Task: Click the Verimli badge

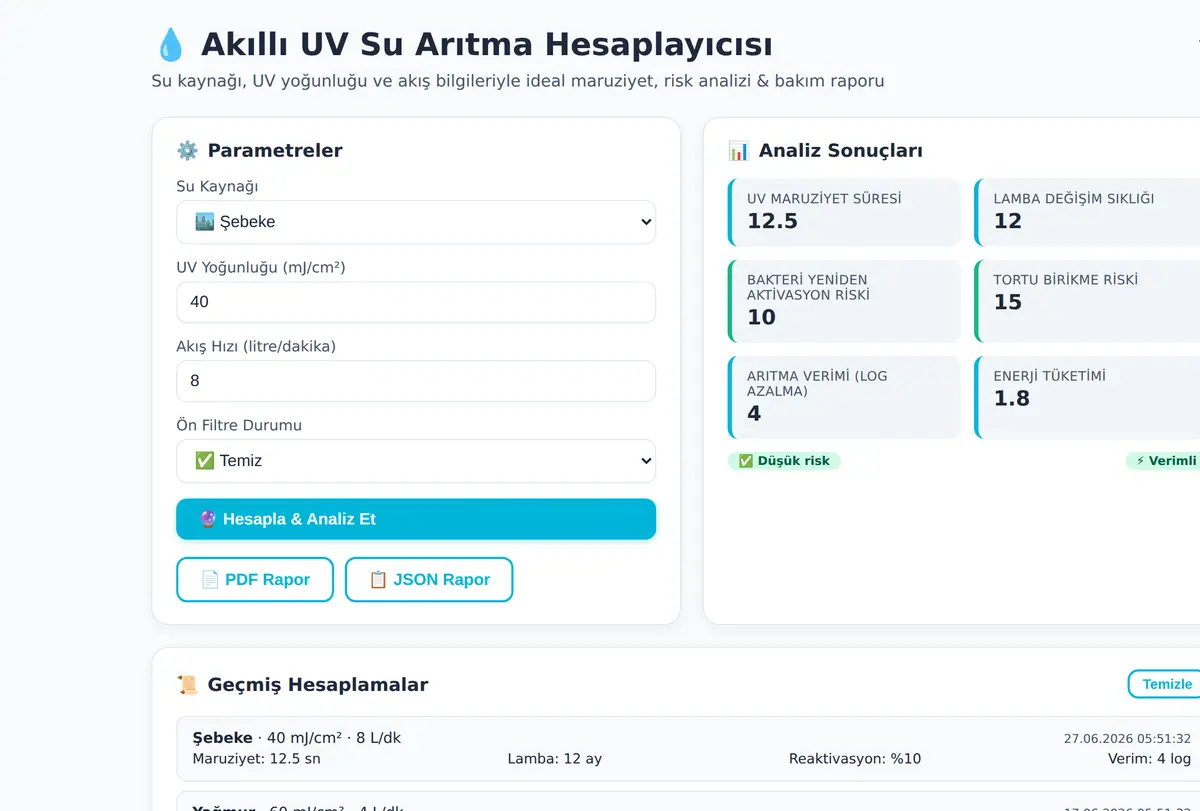Action: point(1164,461)
